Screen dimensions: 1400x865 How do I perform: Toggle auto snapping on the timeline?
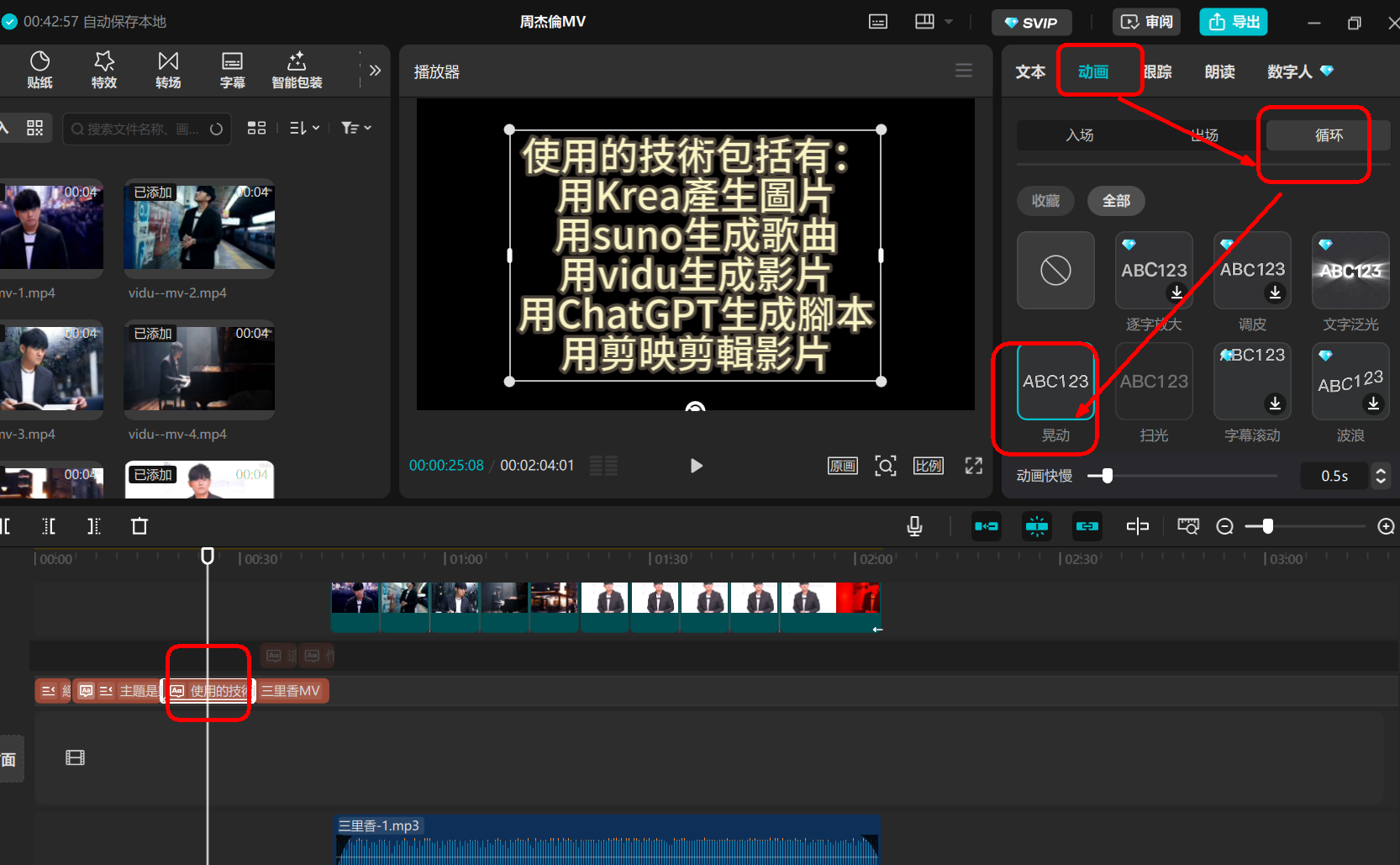pos(1037,526)
